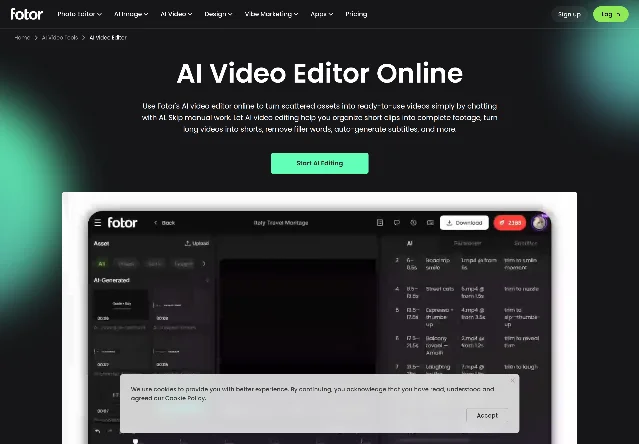Click the black video preview canvas
Image resolution: width=639 pixels, height=444 pixels.
[x=298, y=316]
